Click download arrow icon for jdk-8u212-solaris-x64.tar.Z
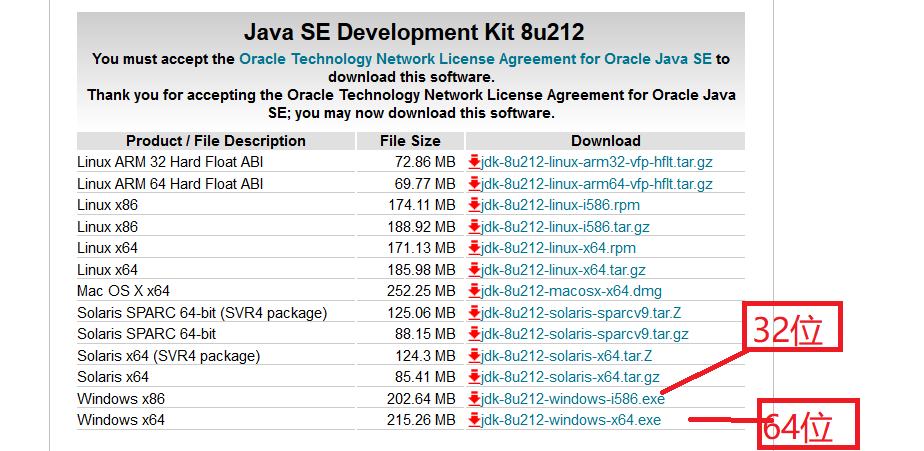The height and width of the screenshot is (451, 924). tap(474, 356)
